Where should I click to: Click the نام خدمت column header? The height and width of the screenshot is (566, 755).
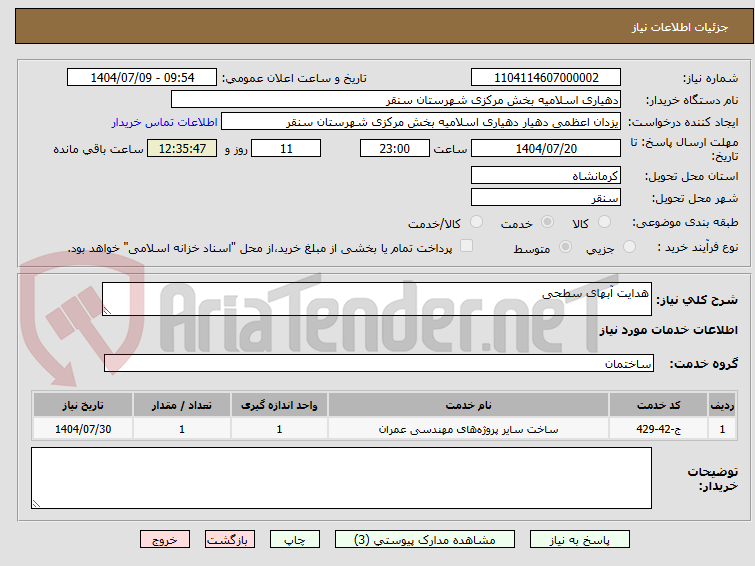coord(469,405)
